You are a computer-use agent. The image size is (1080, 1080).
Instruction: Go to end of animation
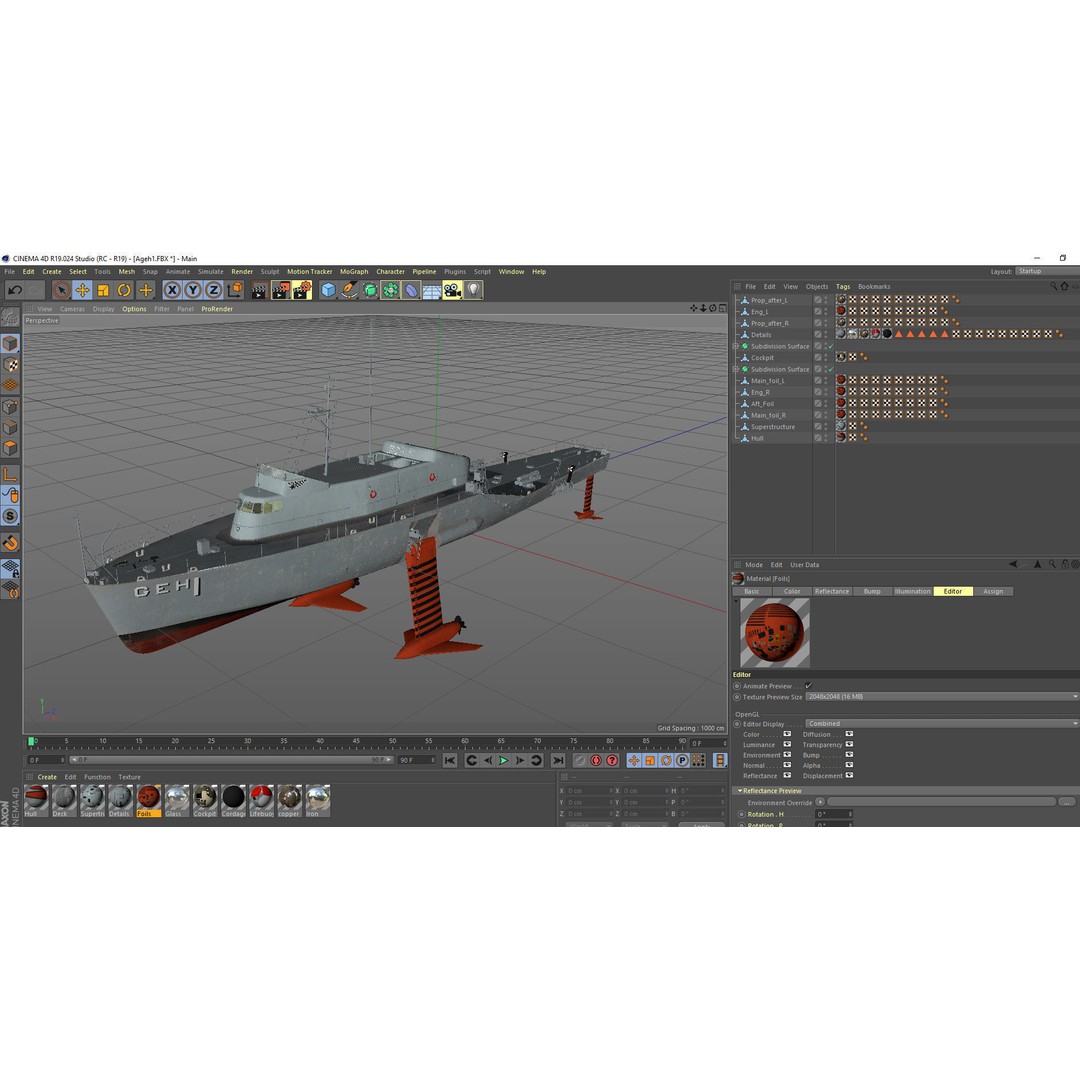point(559,760)
